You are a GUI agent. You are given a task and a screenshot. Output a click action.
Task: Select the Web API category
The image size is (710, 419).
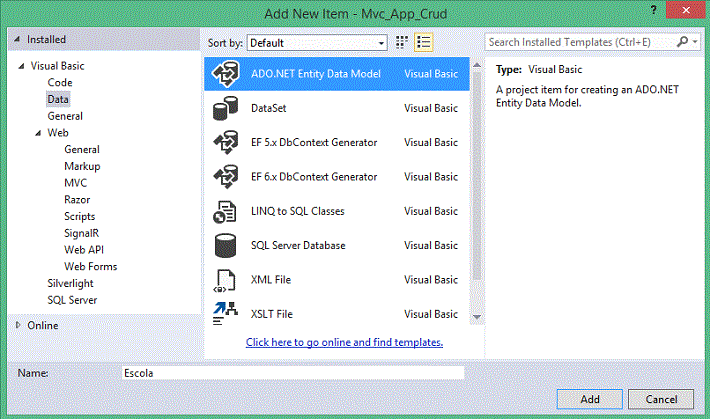point(84,250)
